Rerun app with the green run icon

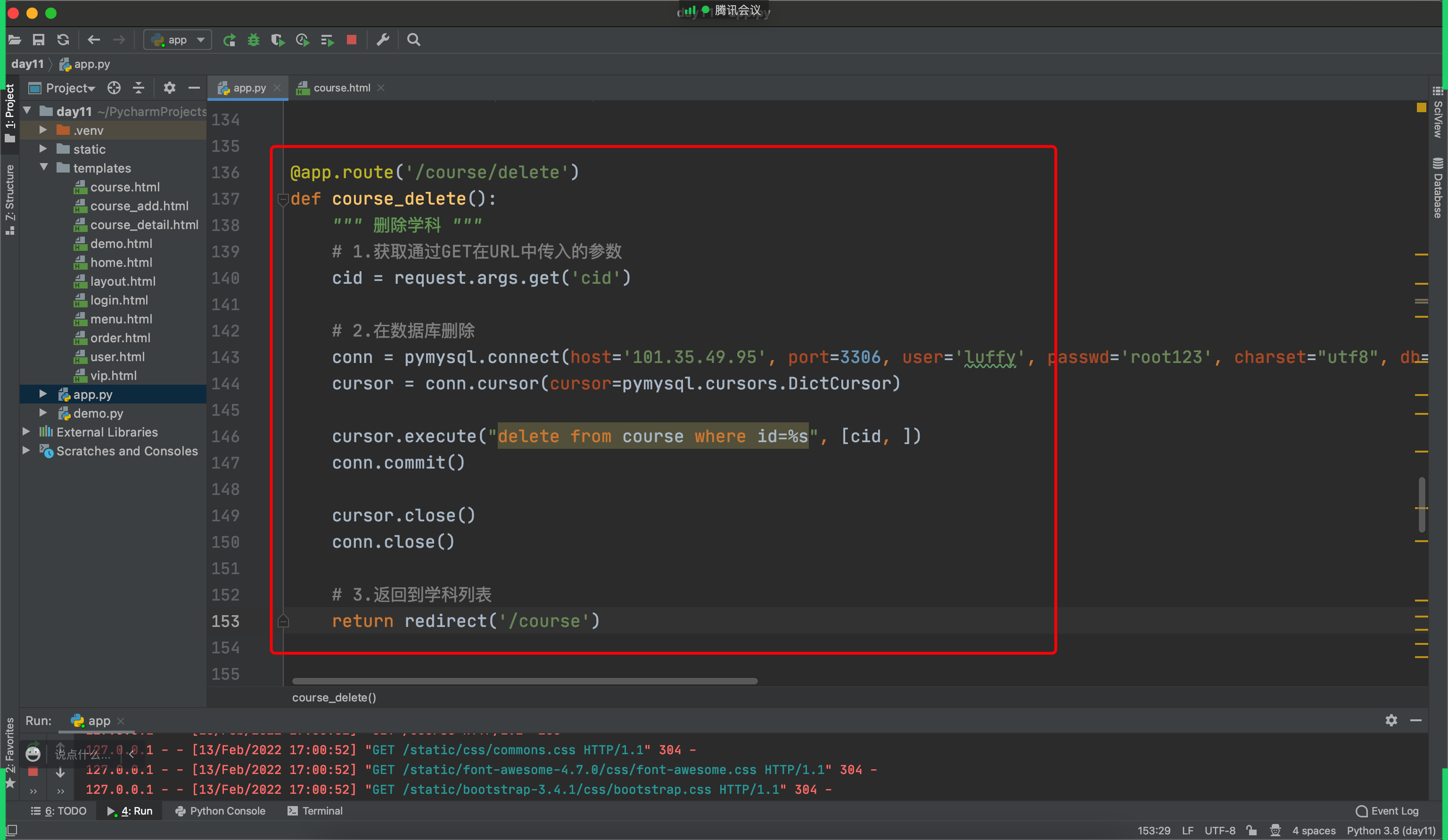[229, 40]
